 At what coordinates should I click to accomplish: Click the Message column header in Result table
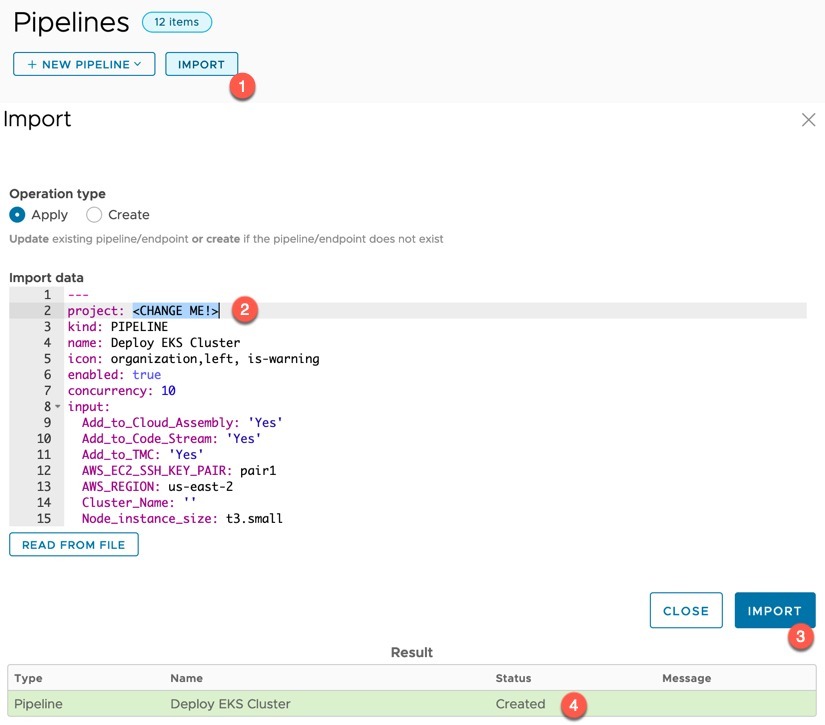pyautogui.click(x=687, y=678)
